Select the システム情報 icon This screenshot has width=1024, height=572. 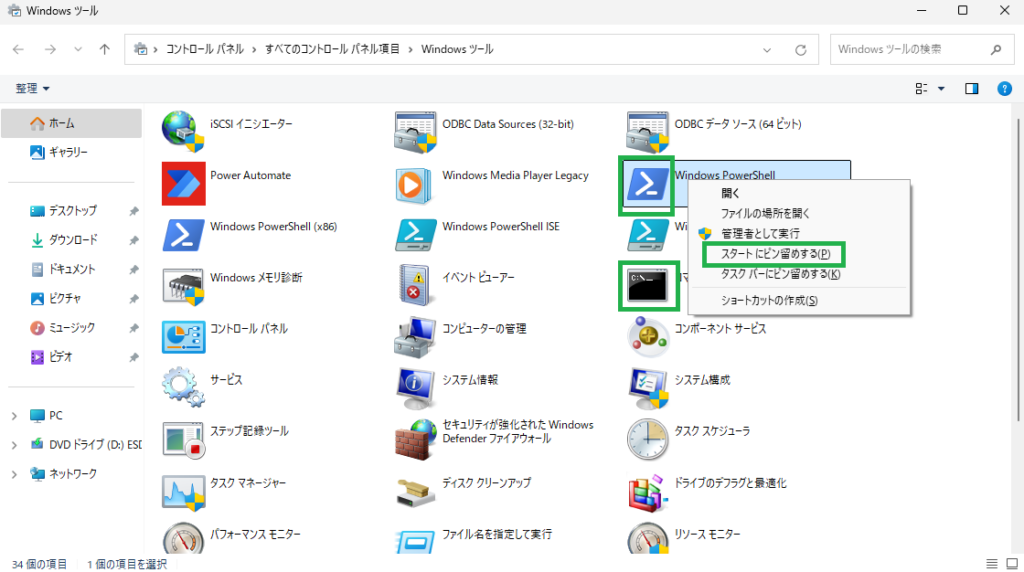click(415, 388)
